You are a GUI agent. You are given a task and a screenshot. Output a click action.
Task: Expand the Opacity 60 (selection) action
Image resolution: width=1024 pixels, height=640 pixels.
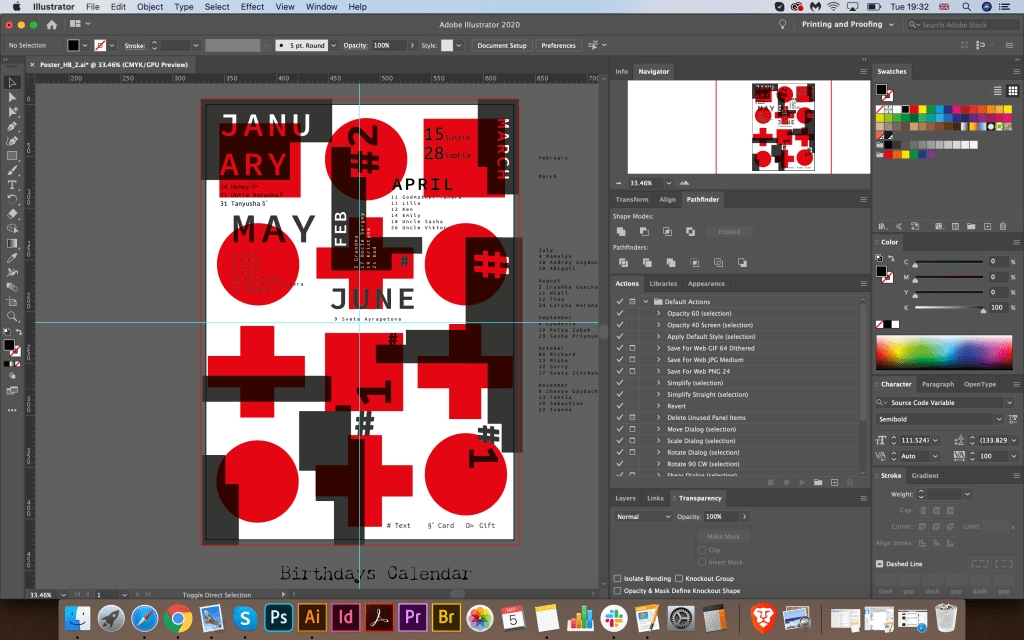658,313
